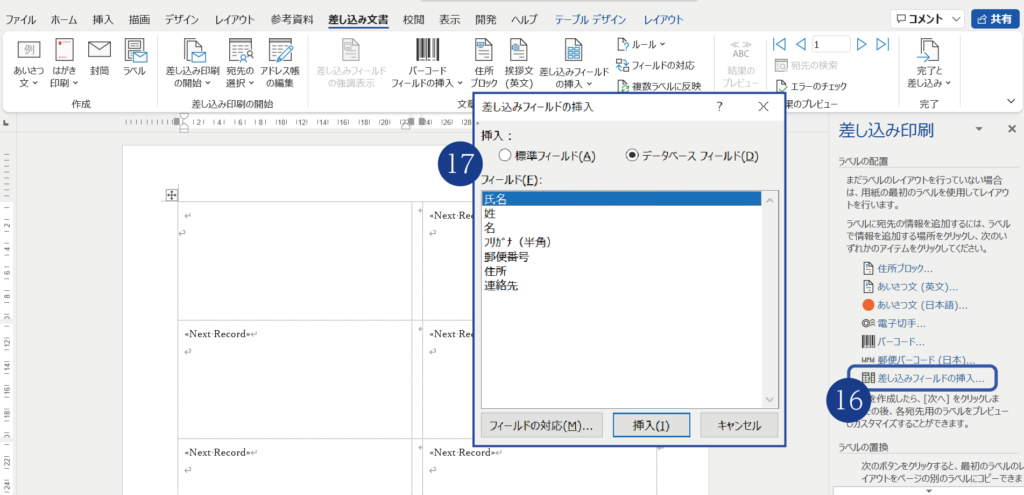Switch to the 校閲 ribbon tab

(413, 19)
